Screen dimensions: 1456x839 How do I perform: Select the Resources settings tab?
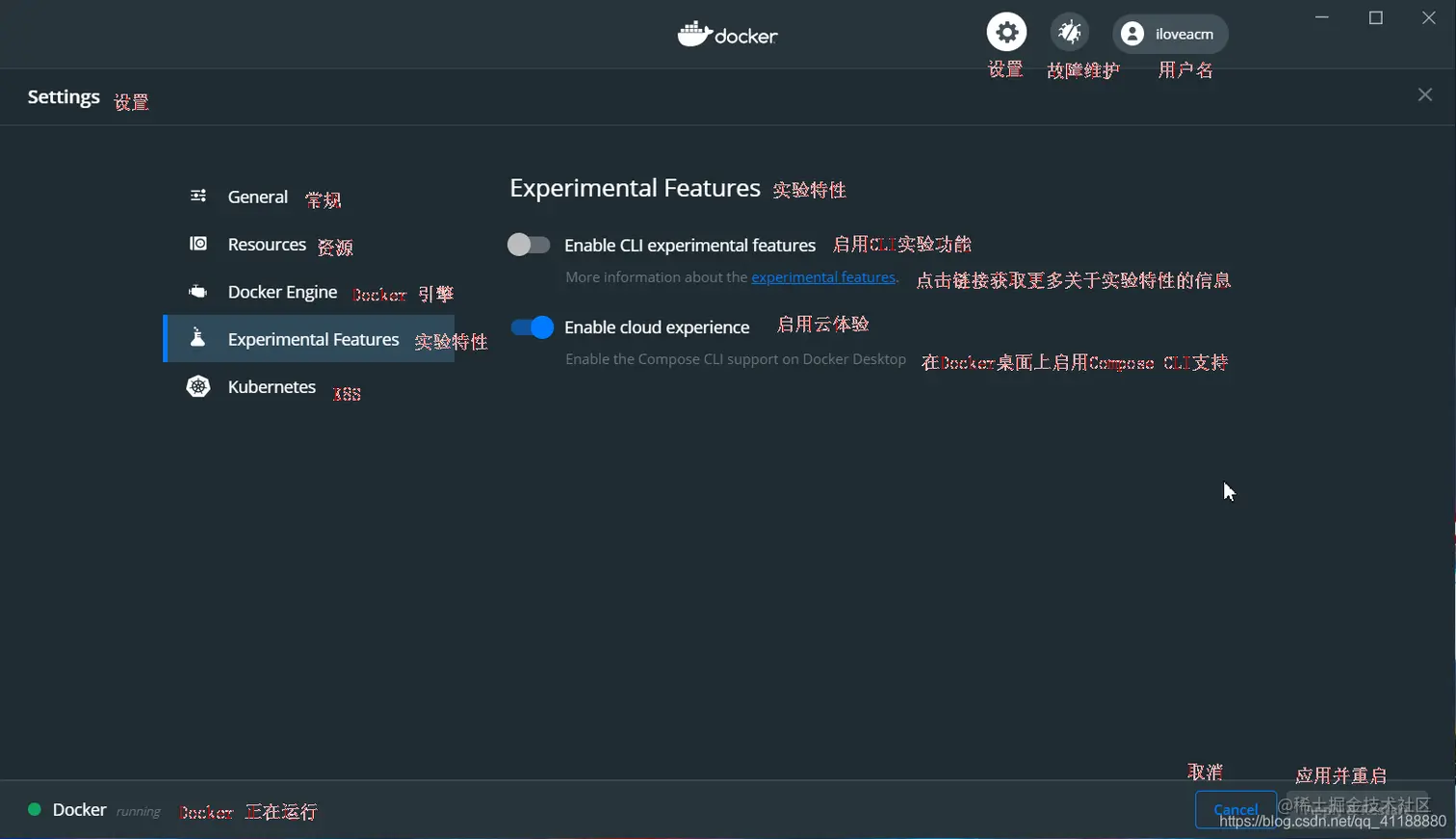pyautogui.click(x=308, y=244)
